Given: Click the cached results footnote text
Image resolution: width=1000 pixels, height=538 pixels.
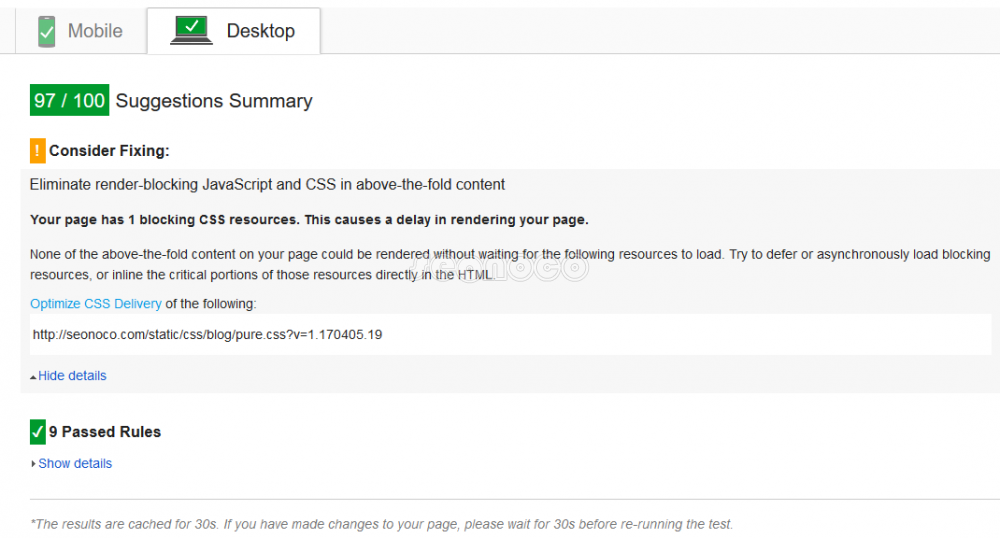Looking at the screenshot, I should [x=381, y=524].
